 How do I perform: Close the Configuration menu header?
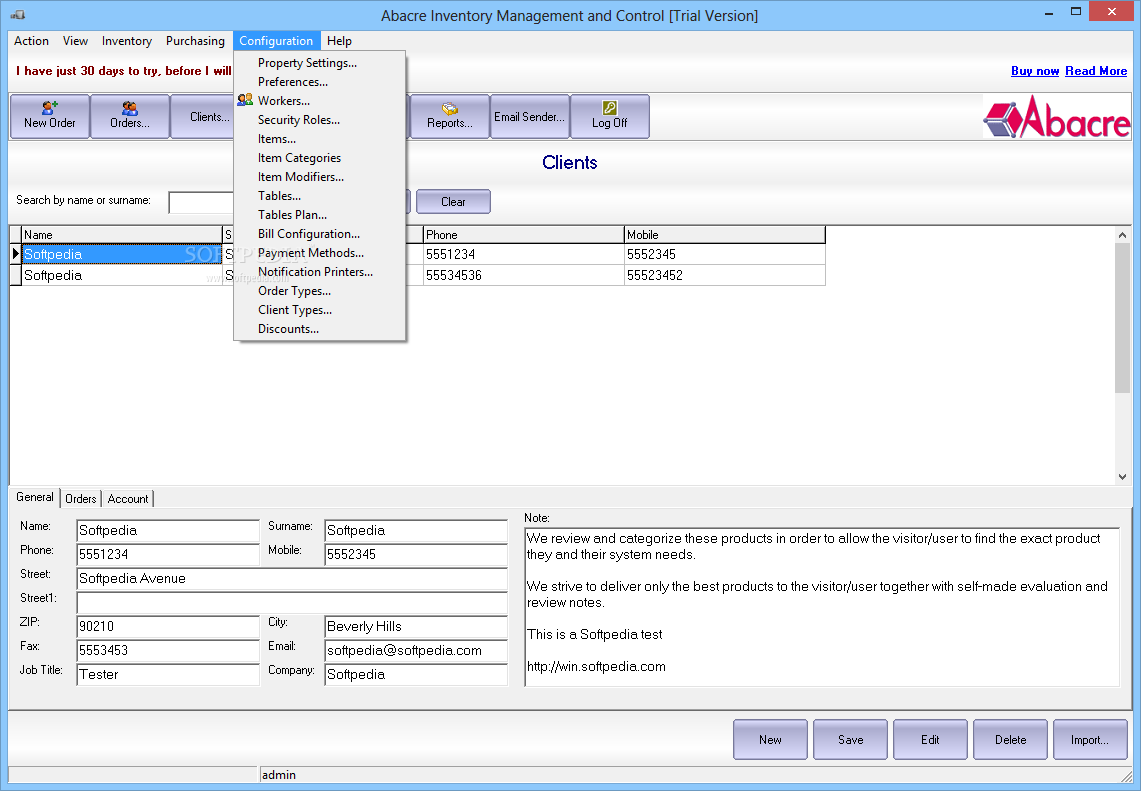276,41
